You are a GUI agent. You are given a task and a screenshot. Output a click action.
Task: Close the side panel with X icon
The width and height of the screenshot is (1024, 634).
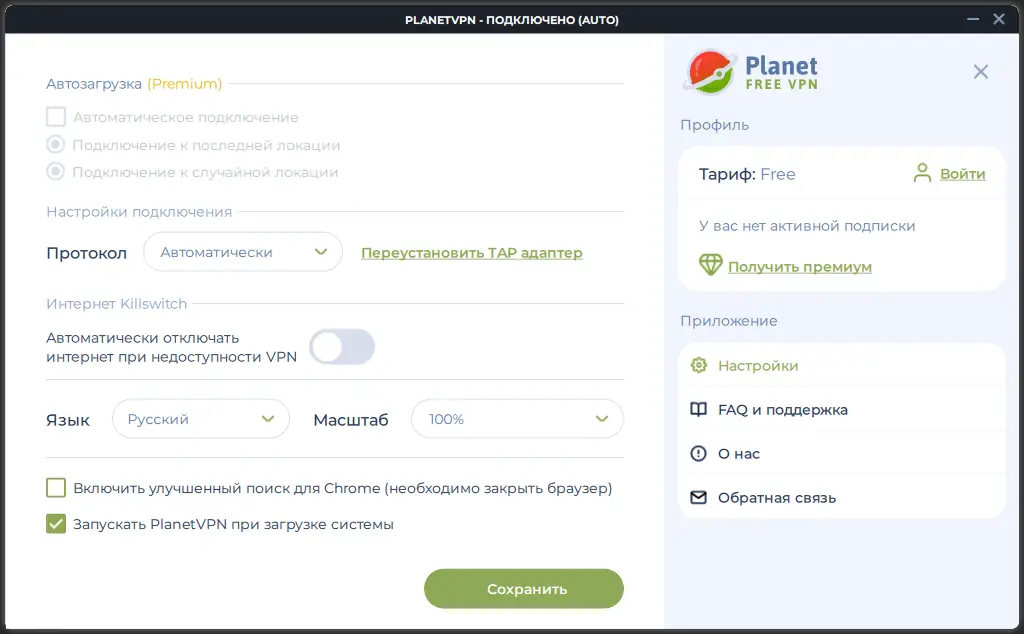pos(980,72)
